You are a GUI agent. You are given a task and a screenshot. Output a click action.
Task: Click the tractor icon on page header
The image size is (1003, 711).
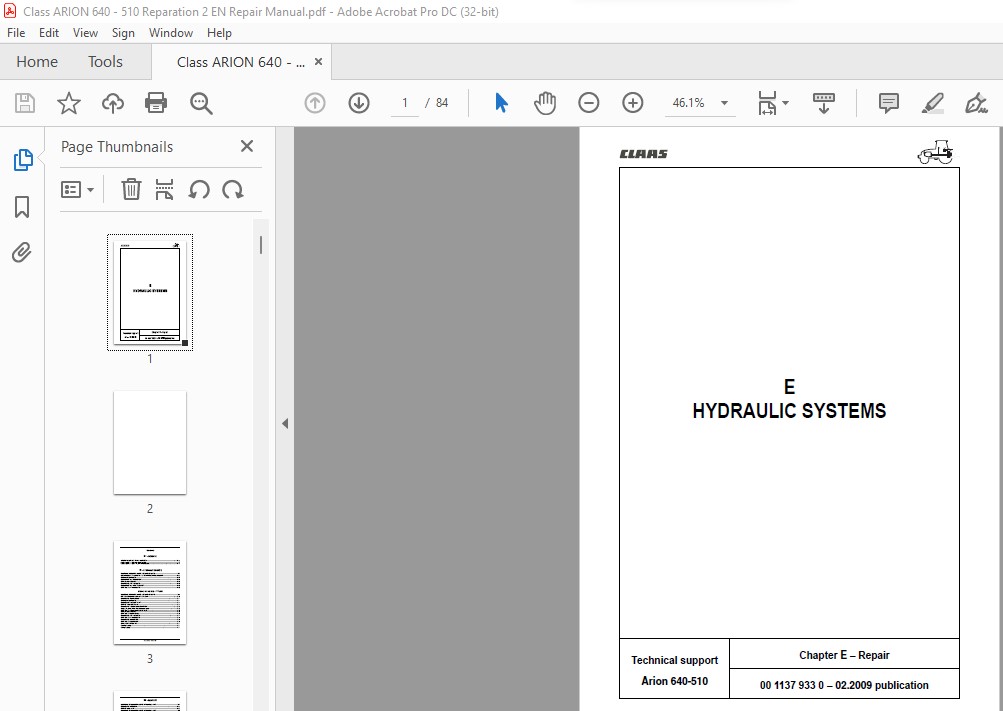click(935, 152)
